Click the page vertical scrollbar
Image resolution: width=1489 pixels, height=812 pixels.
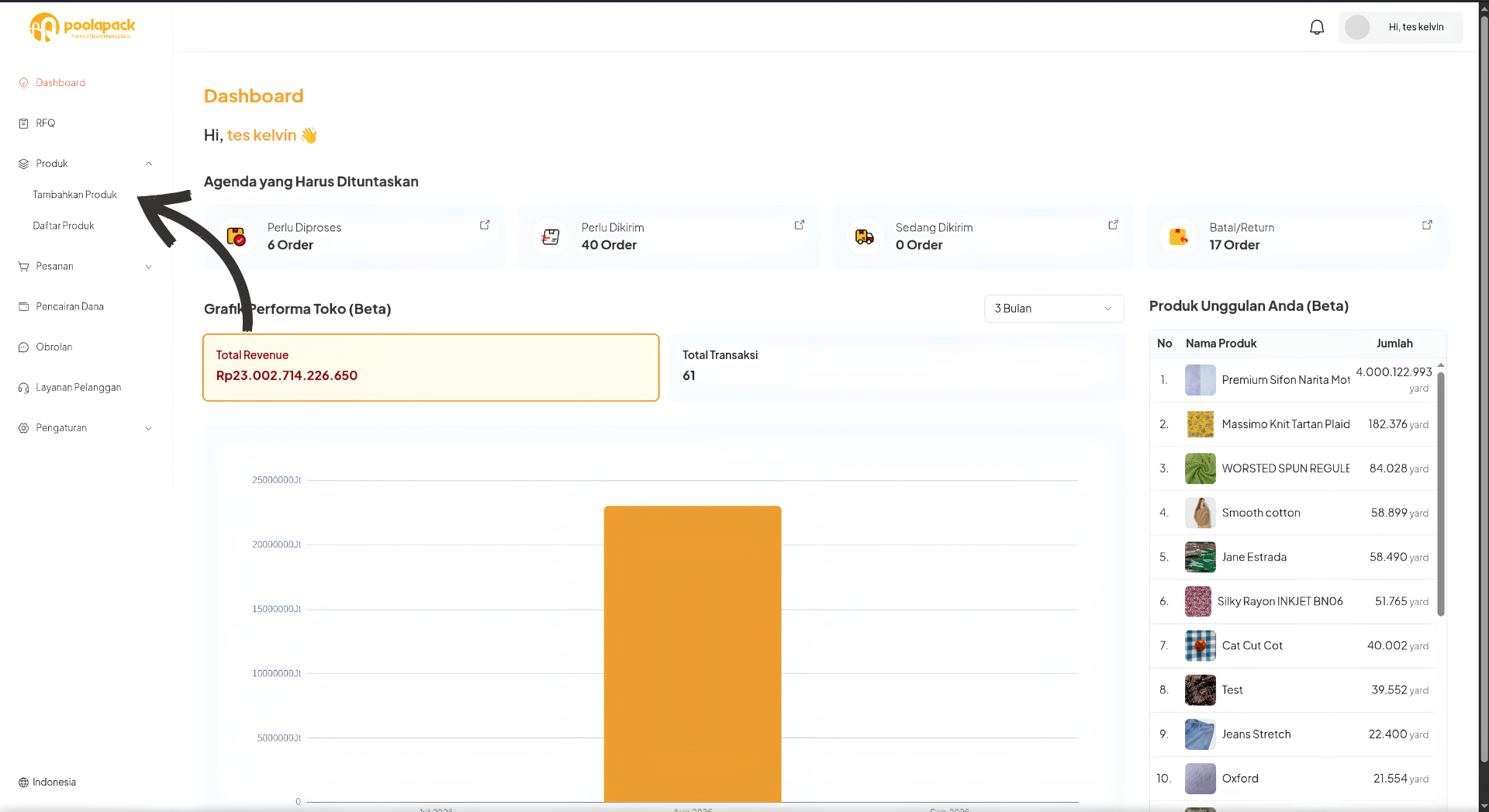click(1484, 388)
